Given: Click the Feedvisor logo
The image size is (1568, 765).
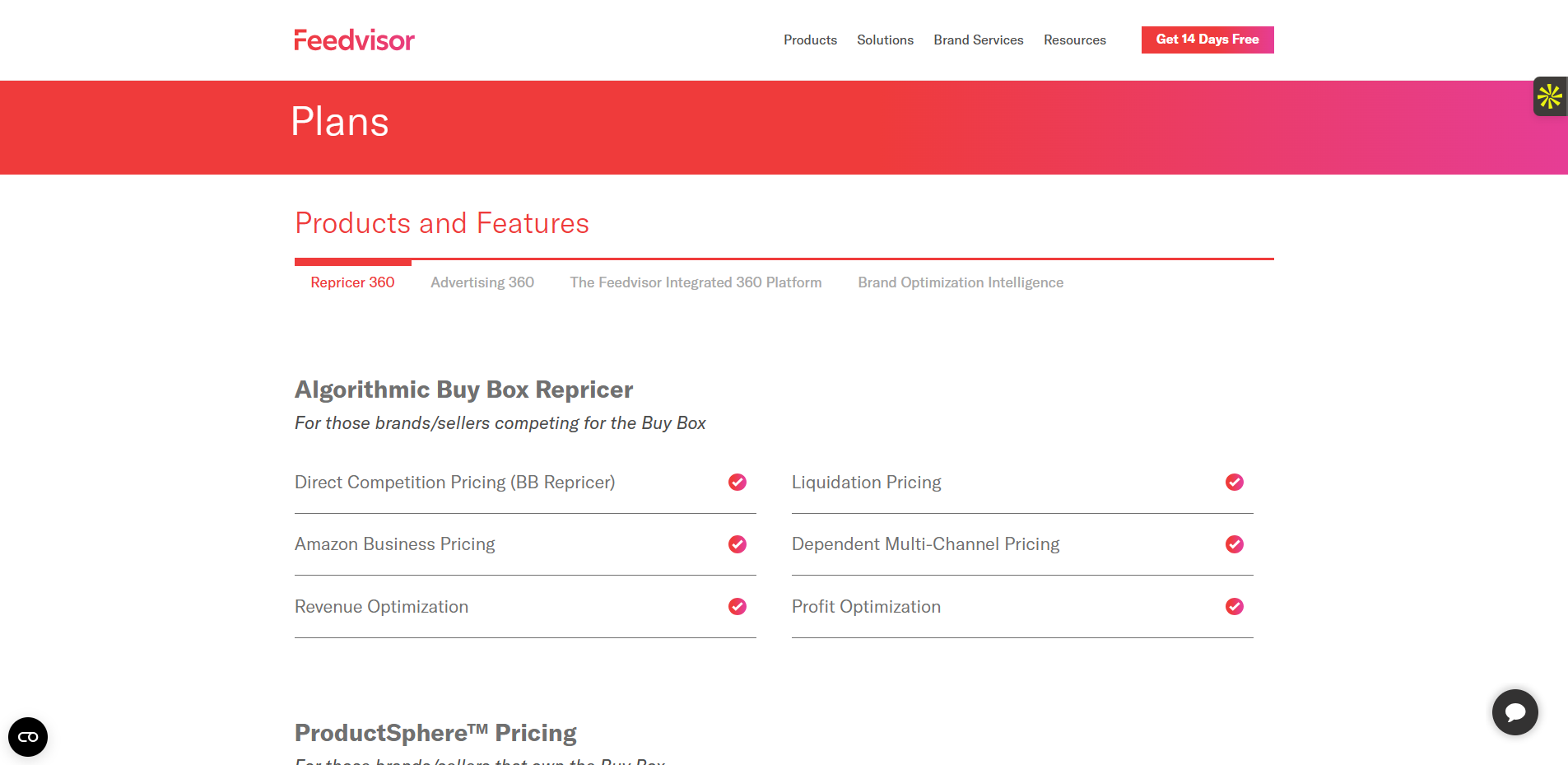Looking at the screenshot, I should pyautogui.click(x=354, y=40).
